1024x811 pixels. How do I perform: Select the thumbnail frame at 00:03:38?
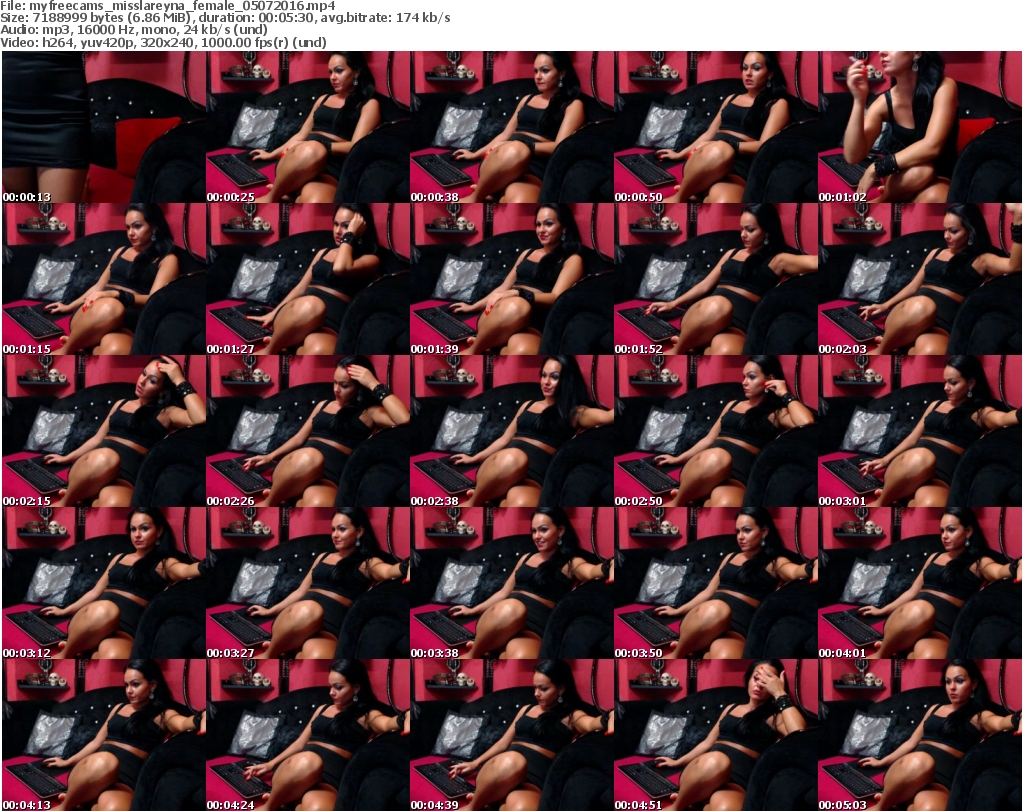[511, 584]
